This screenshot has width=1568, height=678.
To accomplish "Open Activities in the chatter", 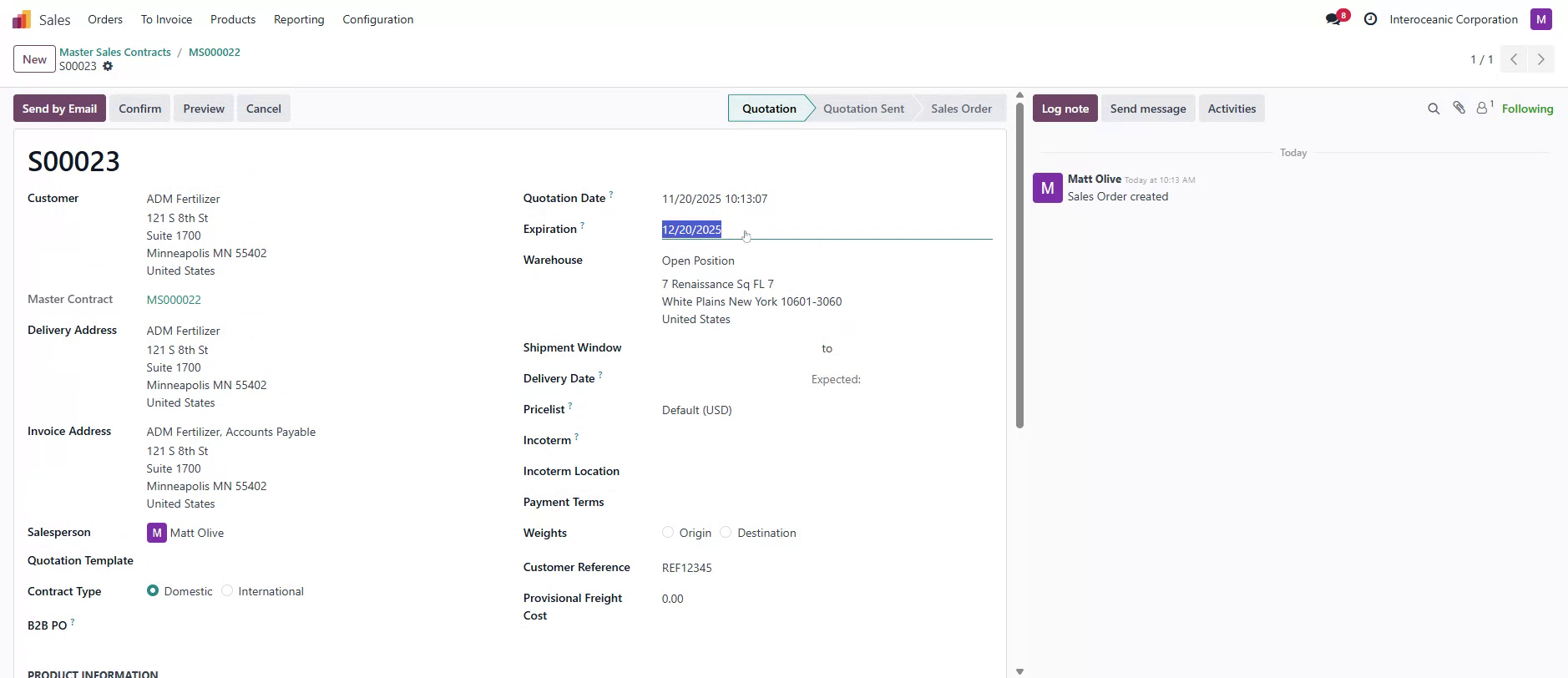I will click(x=1232, y=109).
